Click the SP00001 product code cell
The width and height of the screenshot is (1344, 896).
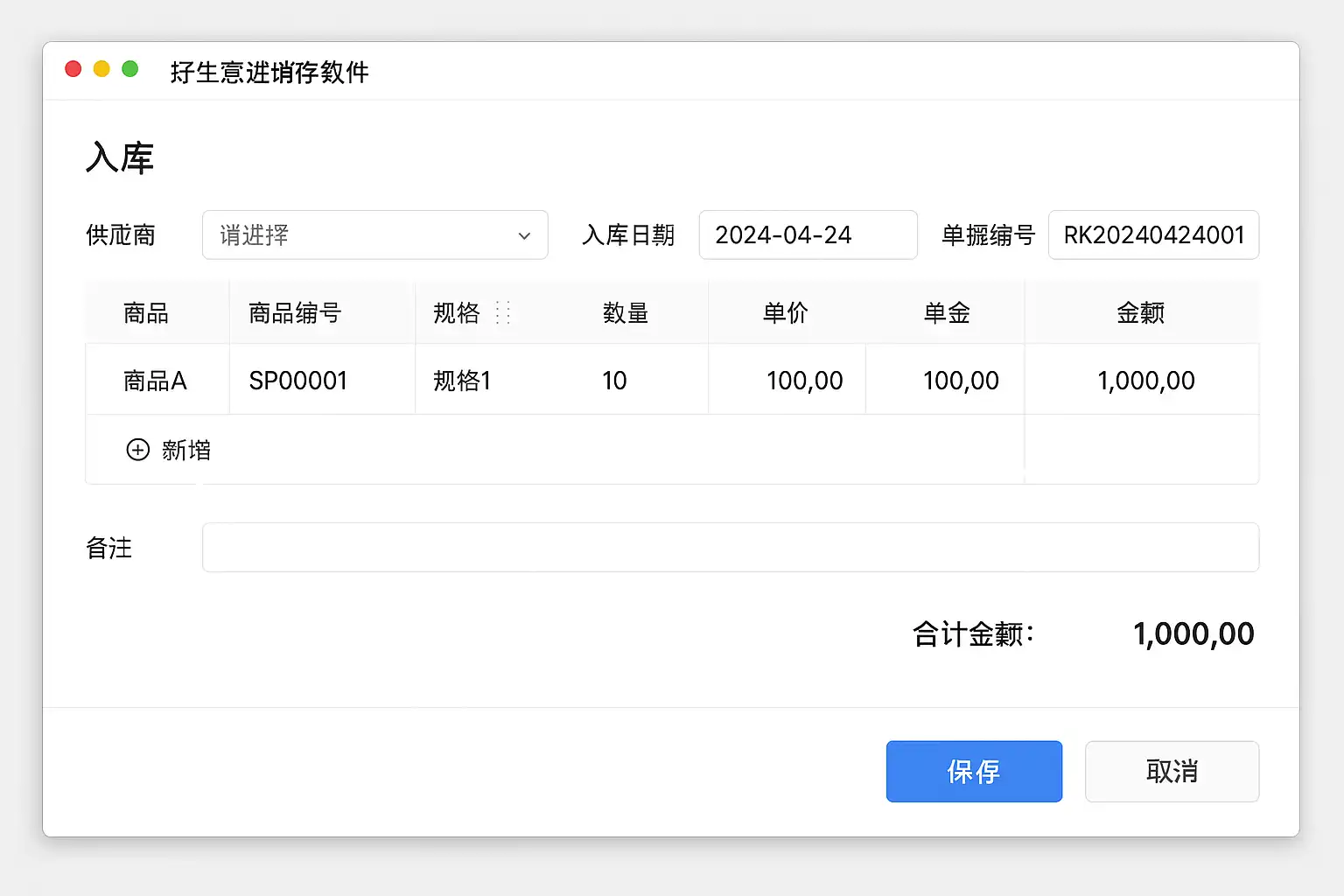click(x=298, y=381)
